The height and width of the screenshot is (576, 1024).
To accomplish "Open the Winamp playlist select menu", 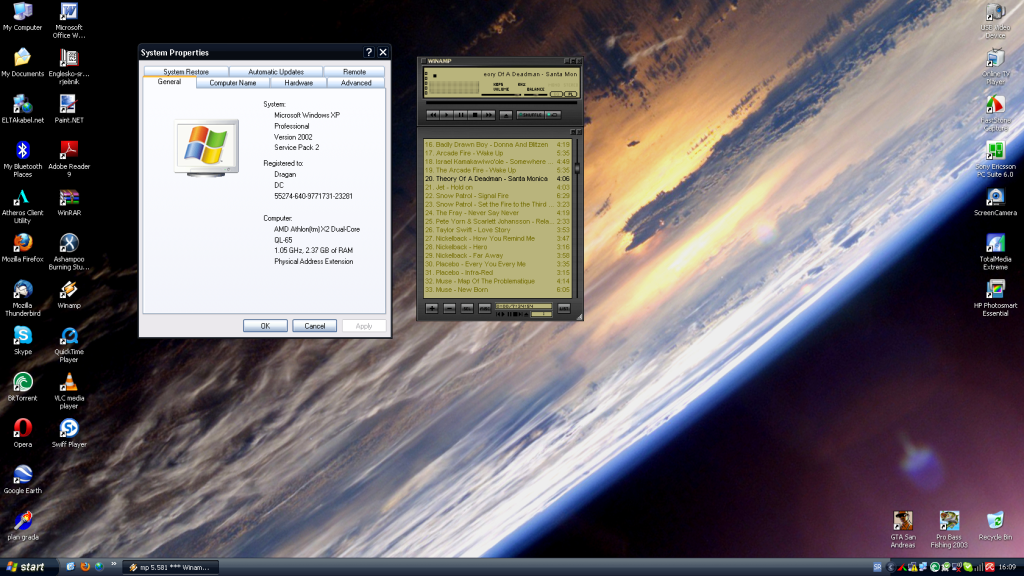I will point(467,308).
